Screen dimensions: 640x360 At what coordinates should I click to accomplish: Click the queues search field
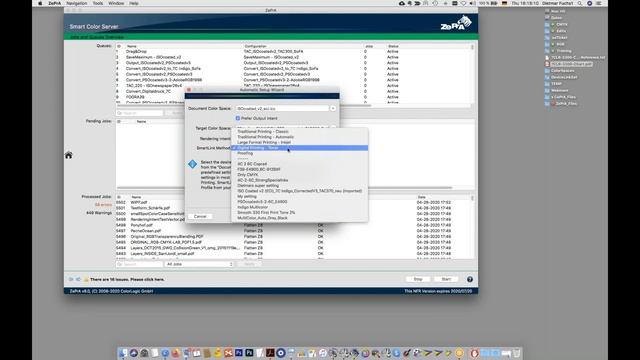140,113
